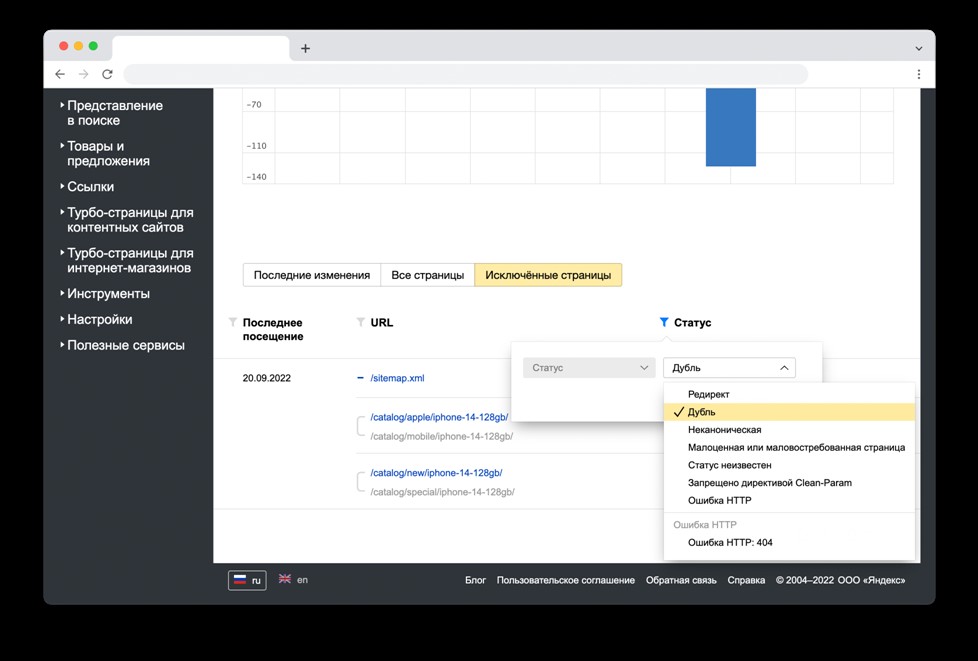Click the URL column header
This screenshot has height=661, width=978.
pyautogui.click(x=382, y=322)
